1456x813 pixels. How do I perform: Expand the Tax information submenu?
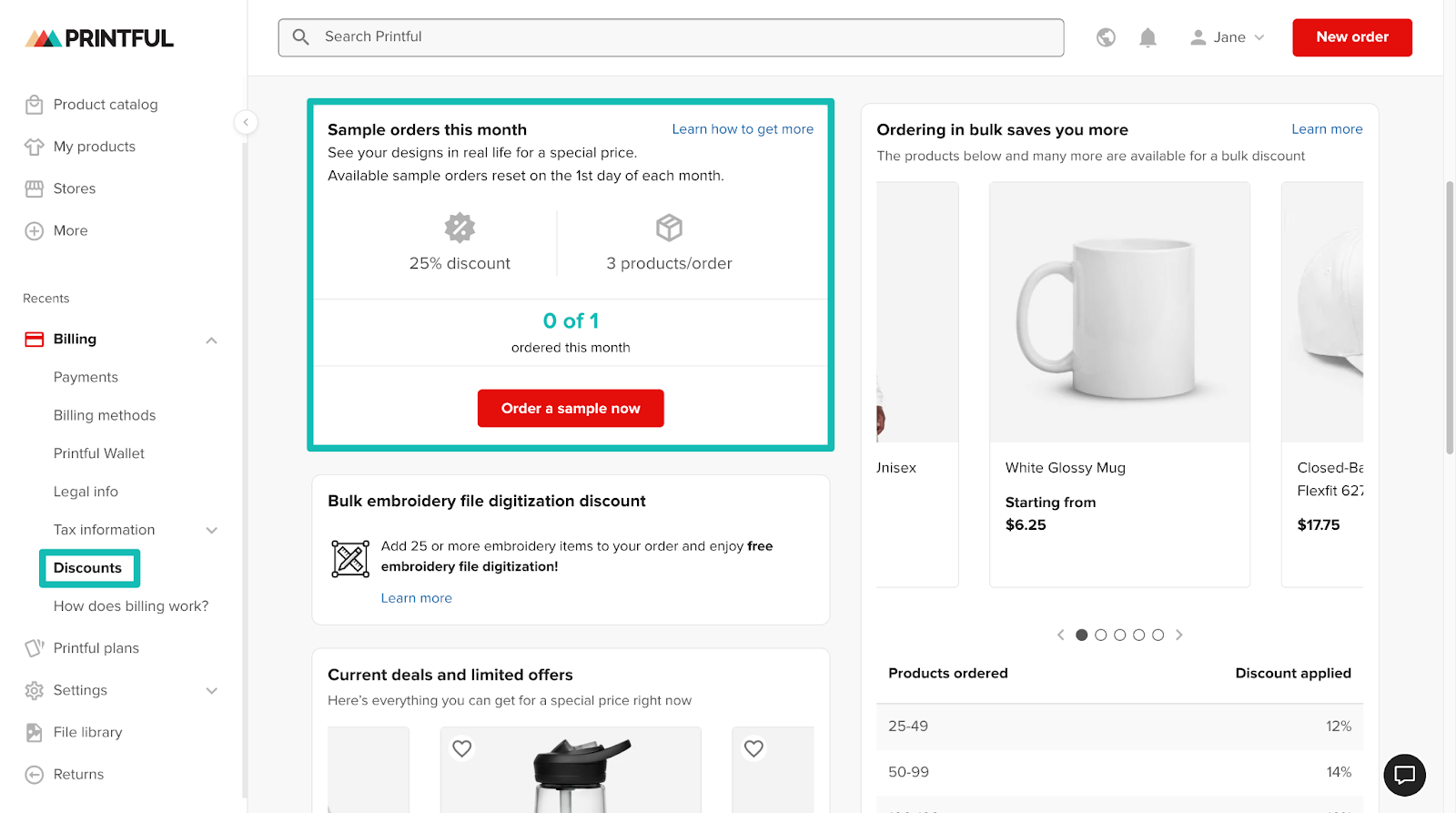tap(211, 530)
